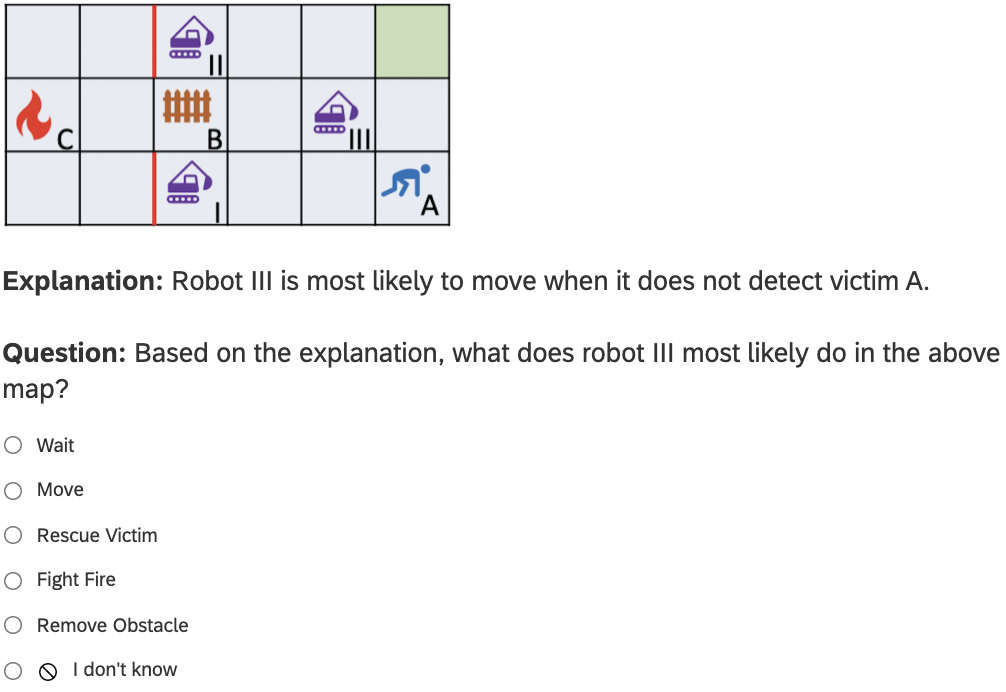
Task: Click the Remove Obstacle answer label
Action: (112, 626)
